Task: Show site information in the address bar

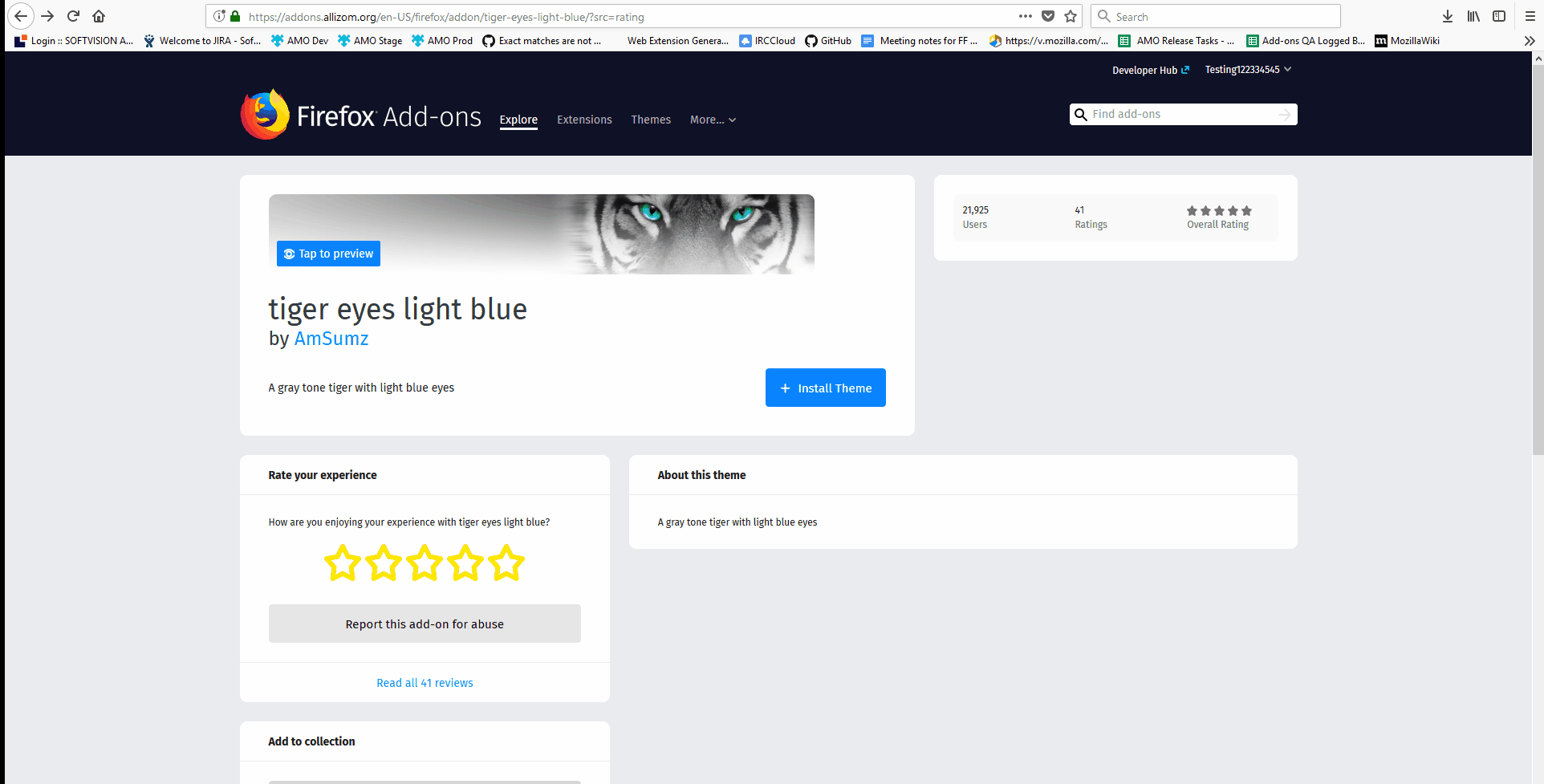Action: [219, 16]
